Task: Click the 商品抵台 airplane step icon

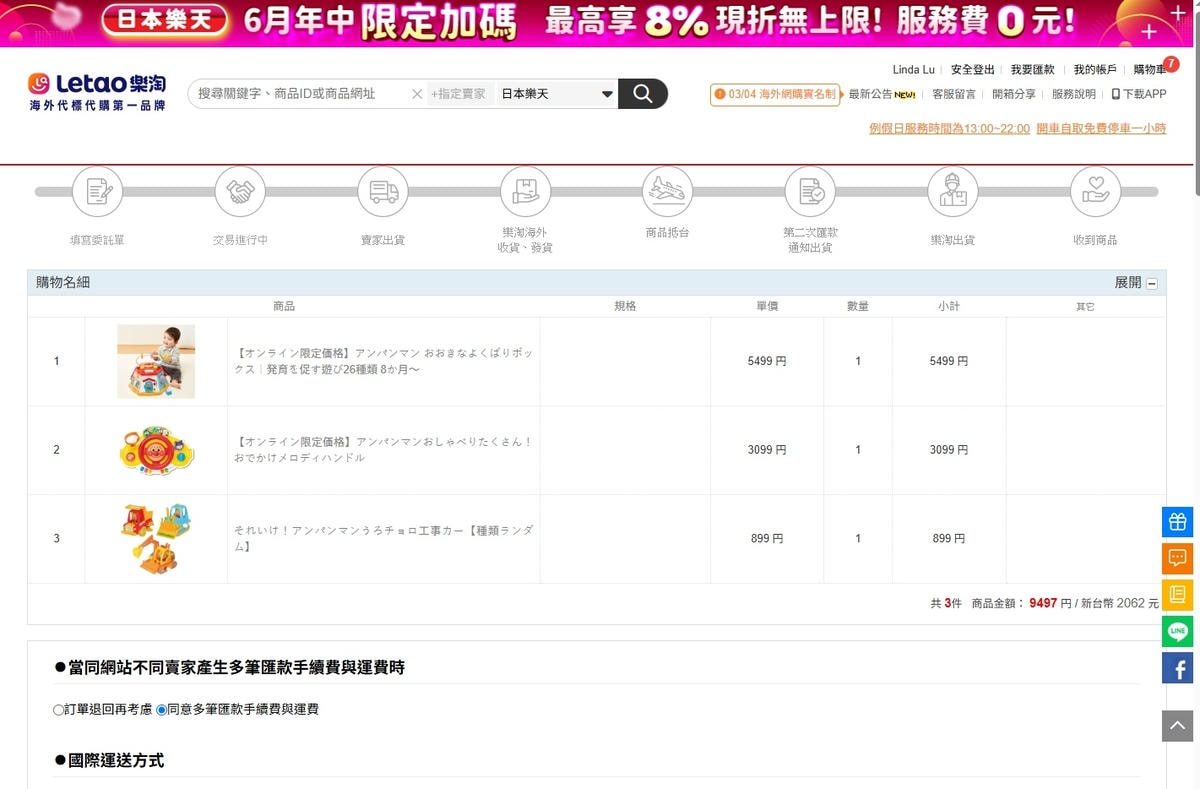Action: [x=668, y=191]
